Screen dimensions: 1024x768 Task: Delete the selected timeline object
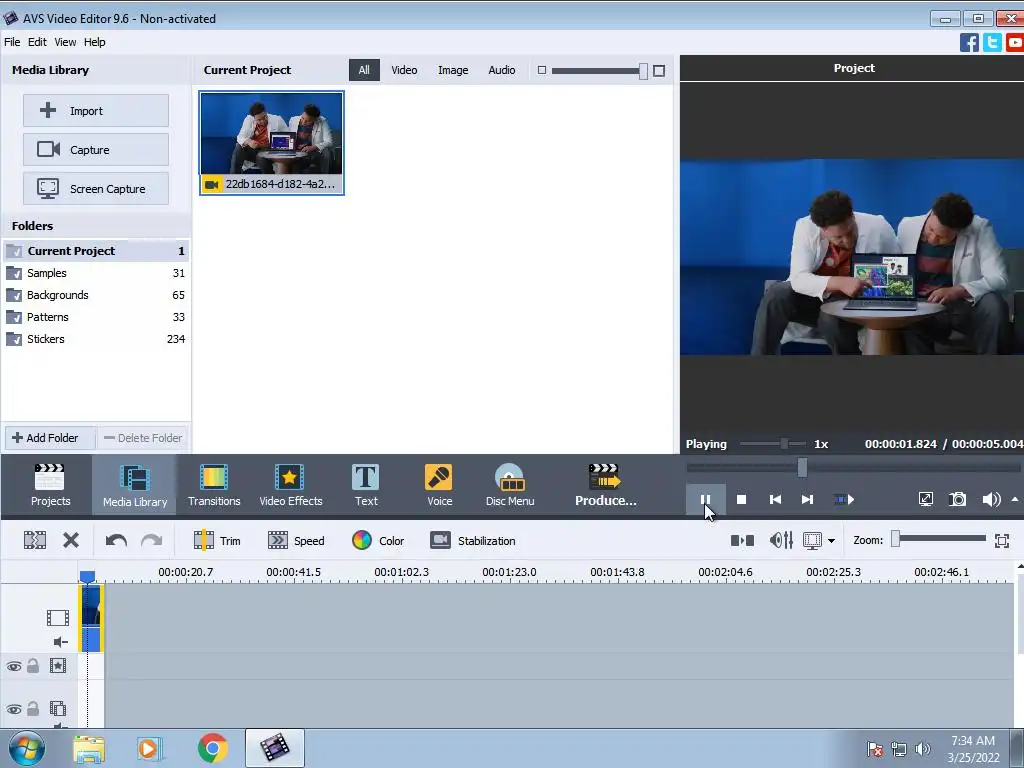coord(71,540)
